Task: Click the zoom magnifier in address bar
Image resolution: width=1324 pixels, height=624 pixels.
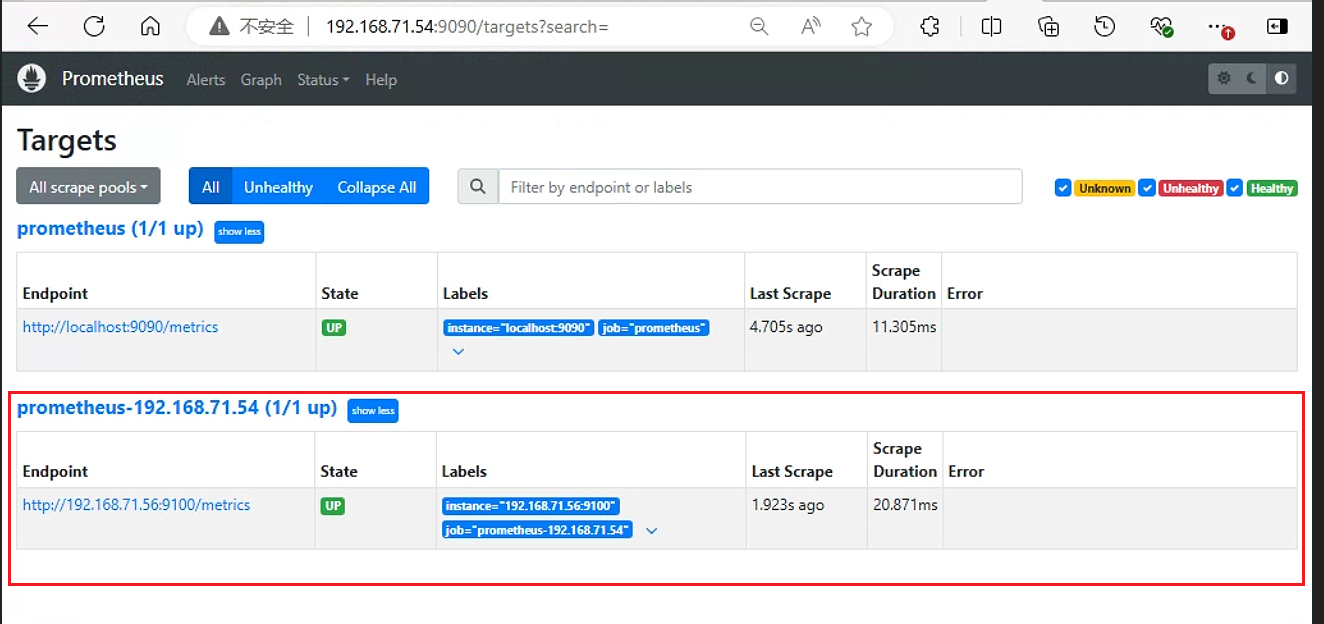Action: tap(760, 27)
